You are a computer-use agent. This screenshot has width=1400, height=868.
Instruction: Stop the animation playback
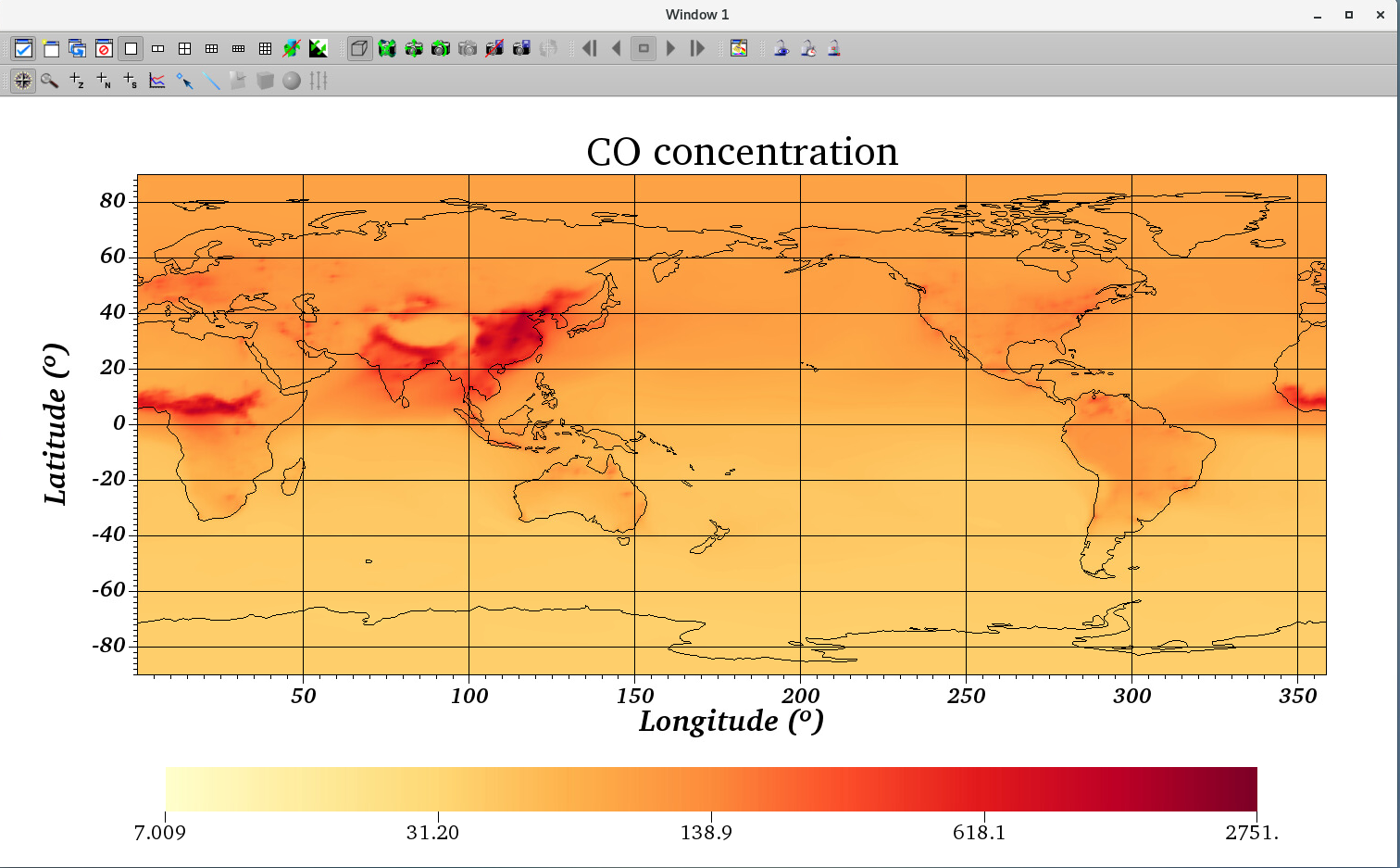pos(644,48)
